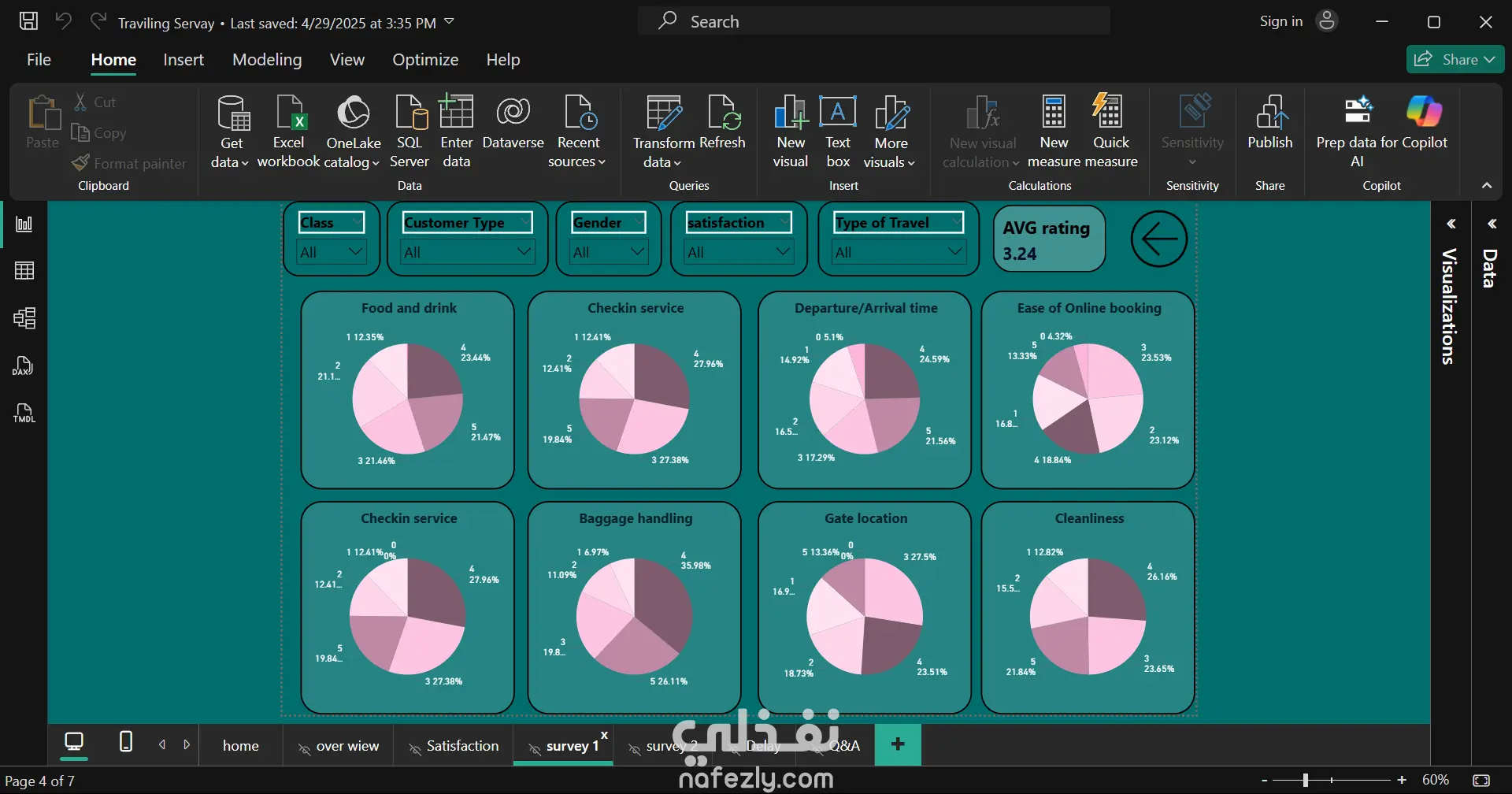Go to the over wiew page tab
This screenshot has width=1512, height=794.
339,745
